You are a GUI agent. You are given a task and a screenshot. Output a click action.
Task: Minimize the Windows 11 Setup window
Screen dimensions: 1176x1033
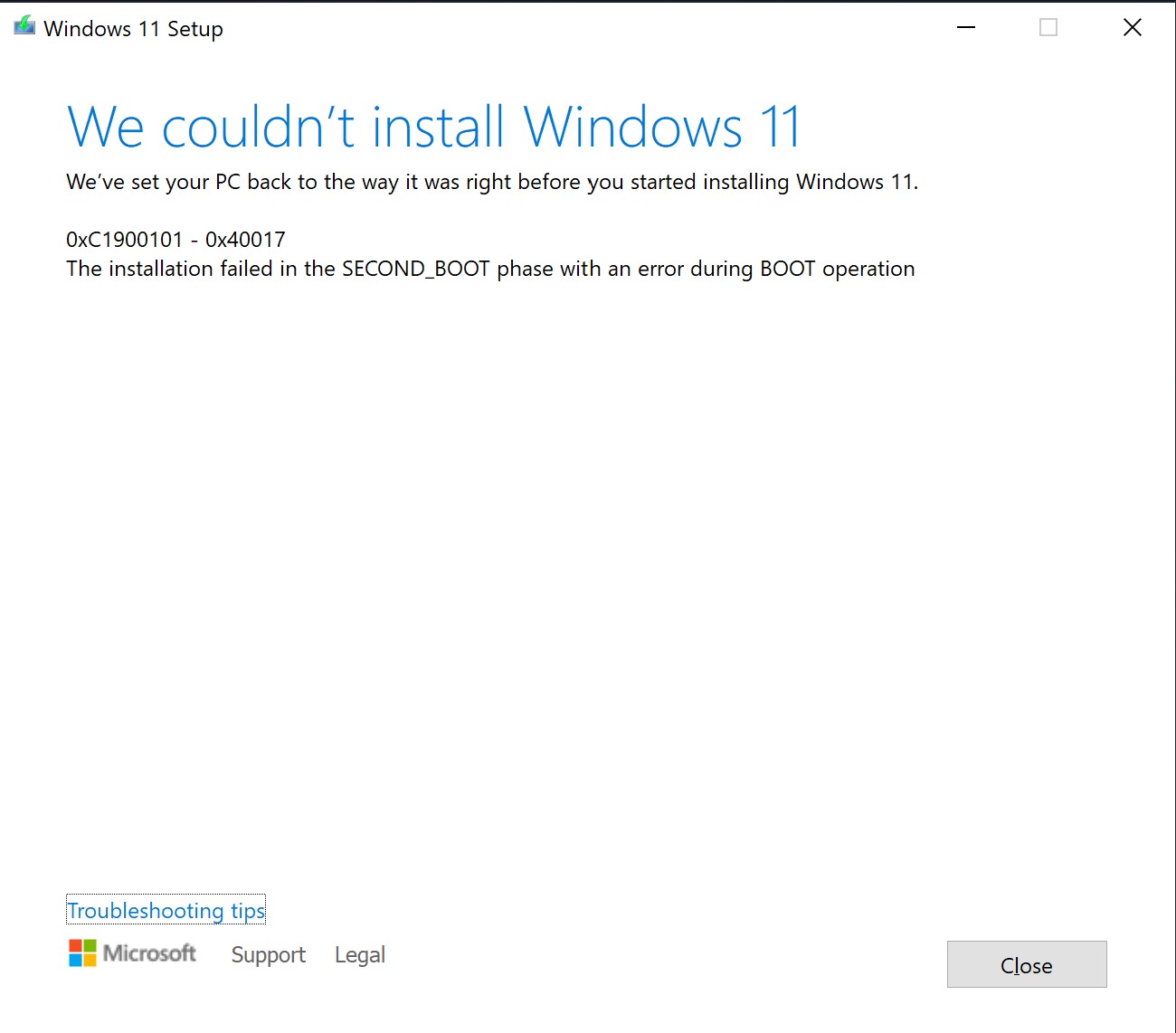pyautogui.click(x=966, y=27)
